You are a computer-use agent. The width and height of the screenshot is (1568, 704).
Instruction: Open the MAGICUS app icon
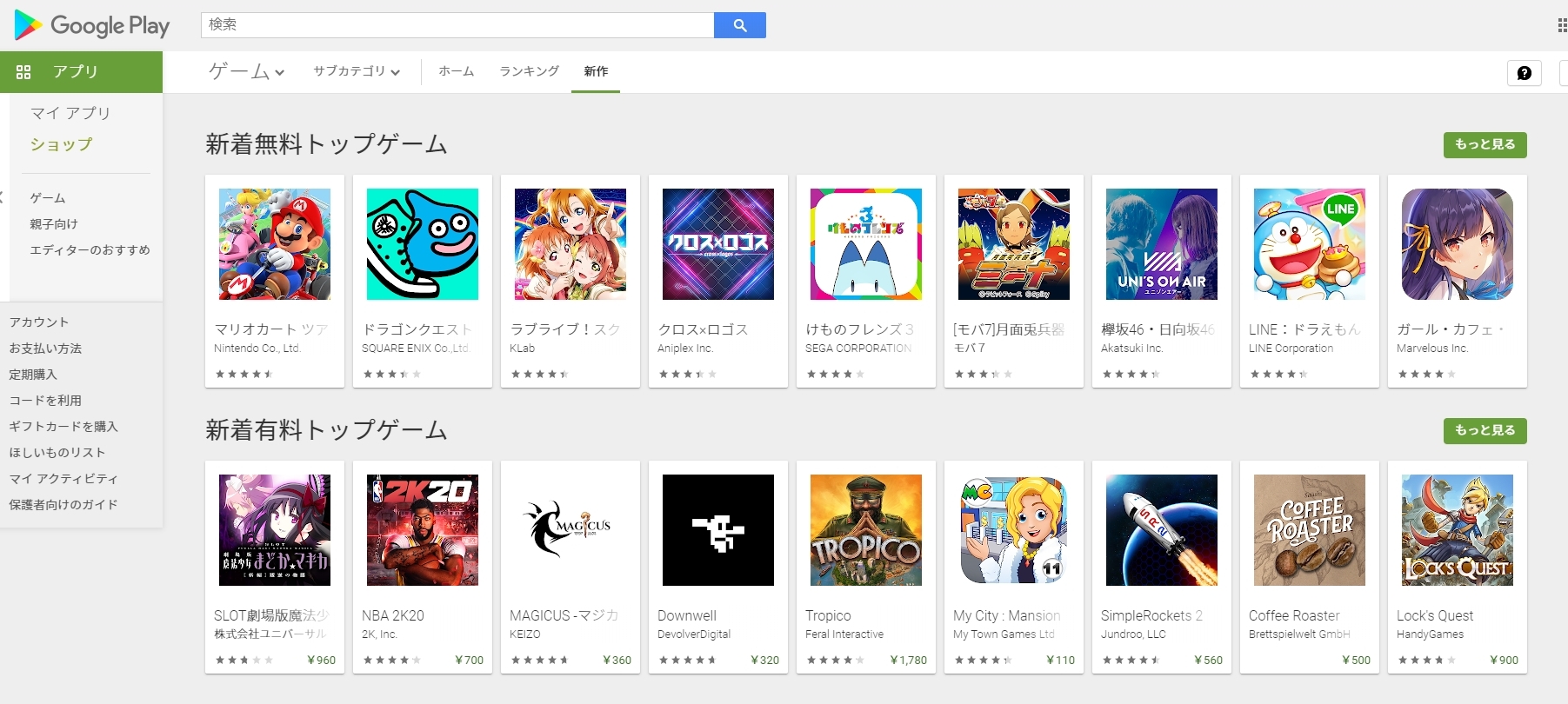(570, 530)
